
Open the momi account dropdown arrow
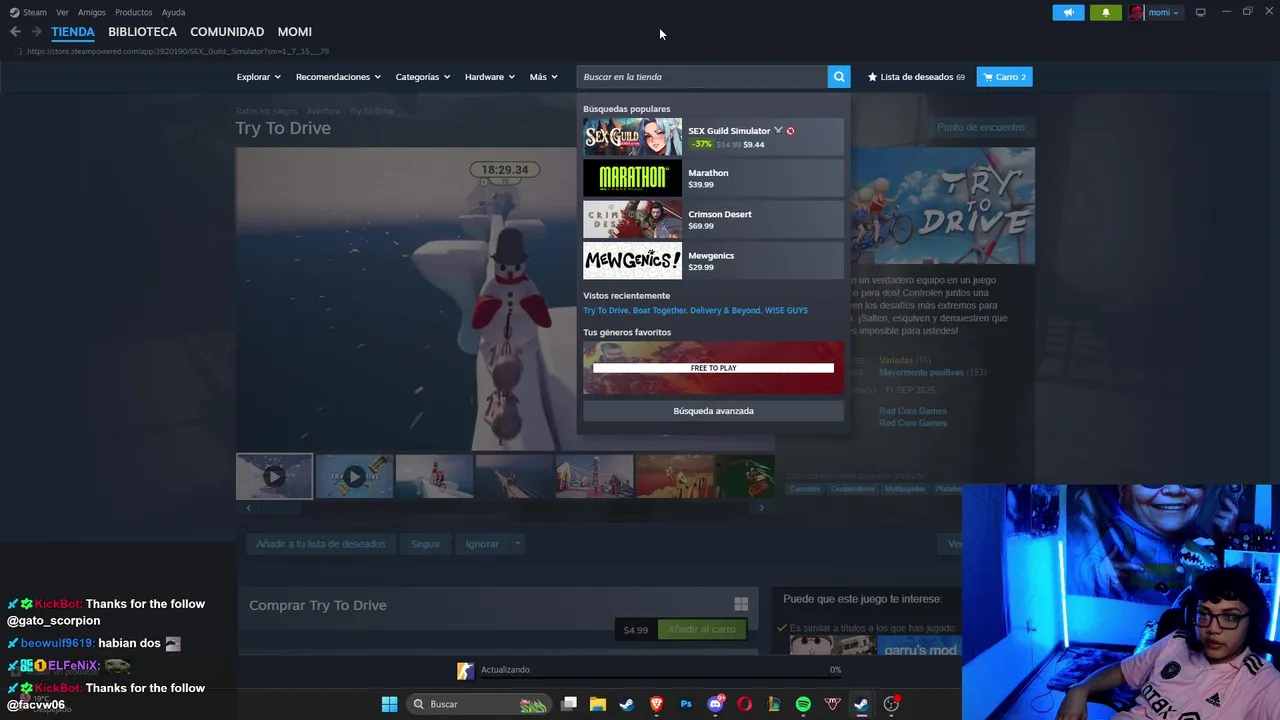(x=1176, y=13)
